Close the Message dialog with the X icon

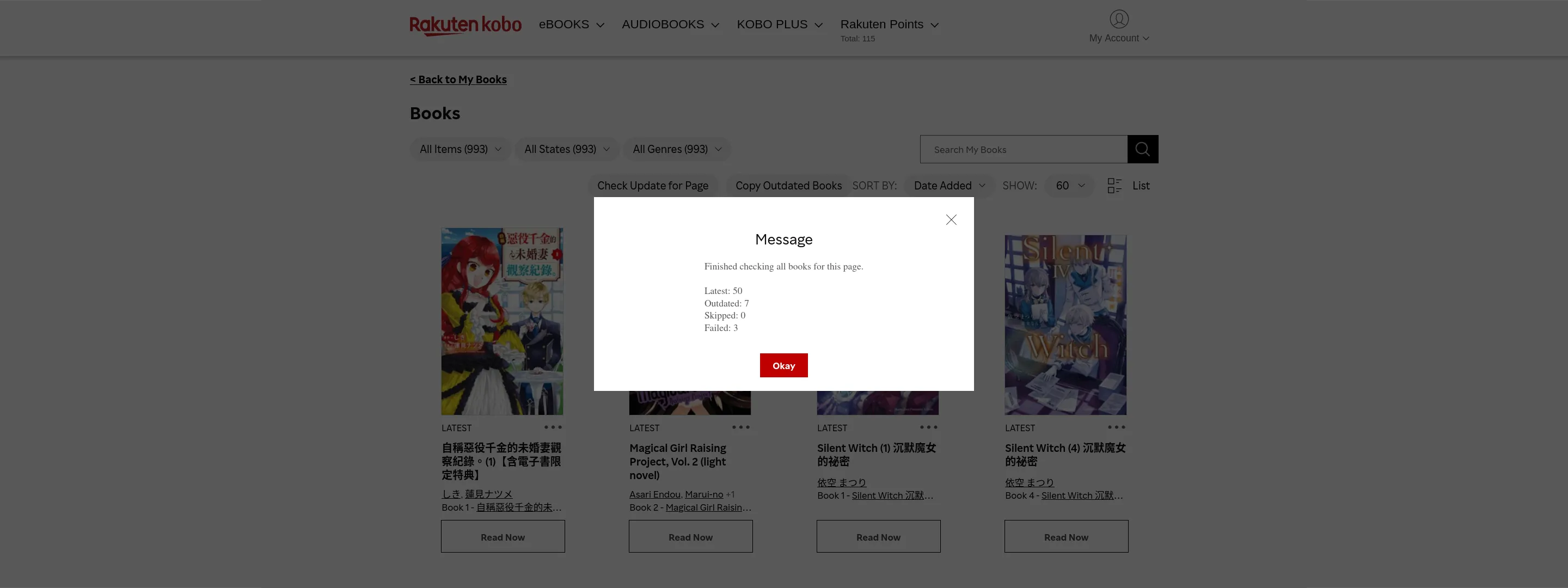(951, 220)
